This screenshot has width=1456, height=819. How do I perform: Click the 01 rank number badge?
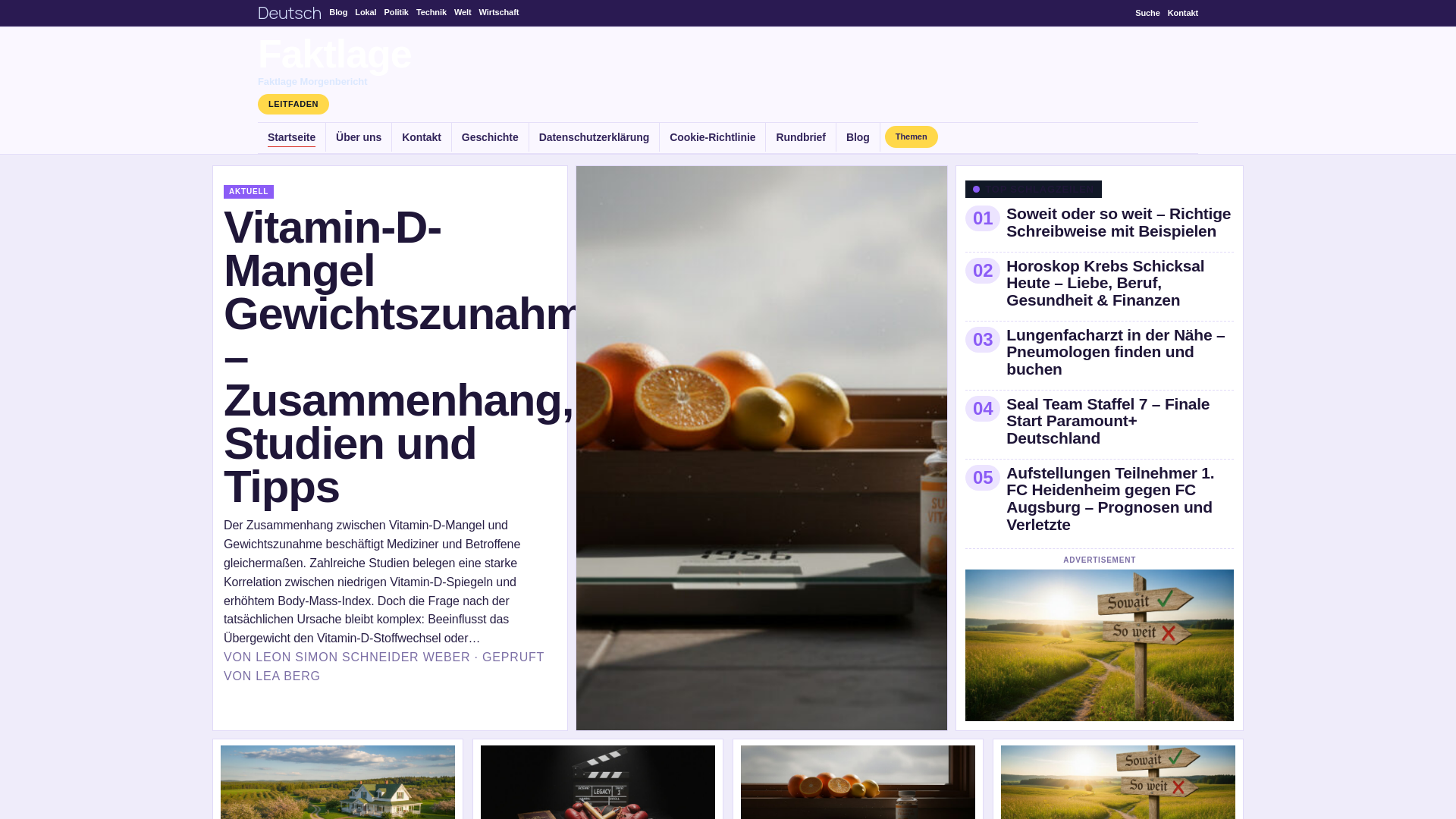(x=983, y=218)
